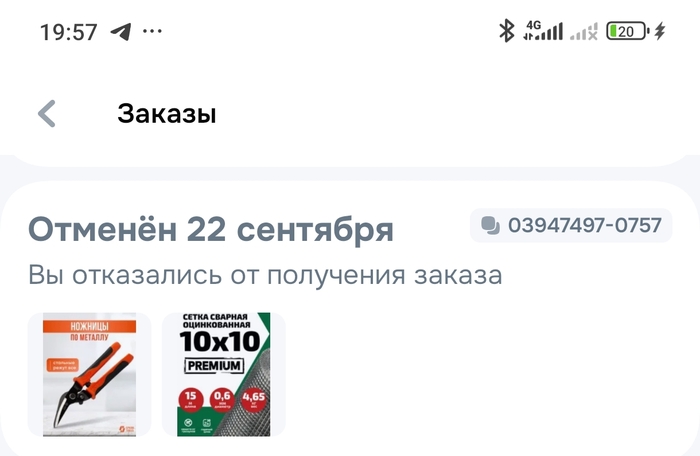700x456 pixels.
Task: Tap the 4G signal strength icon
Action: 543,31
